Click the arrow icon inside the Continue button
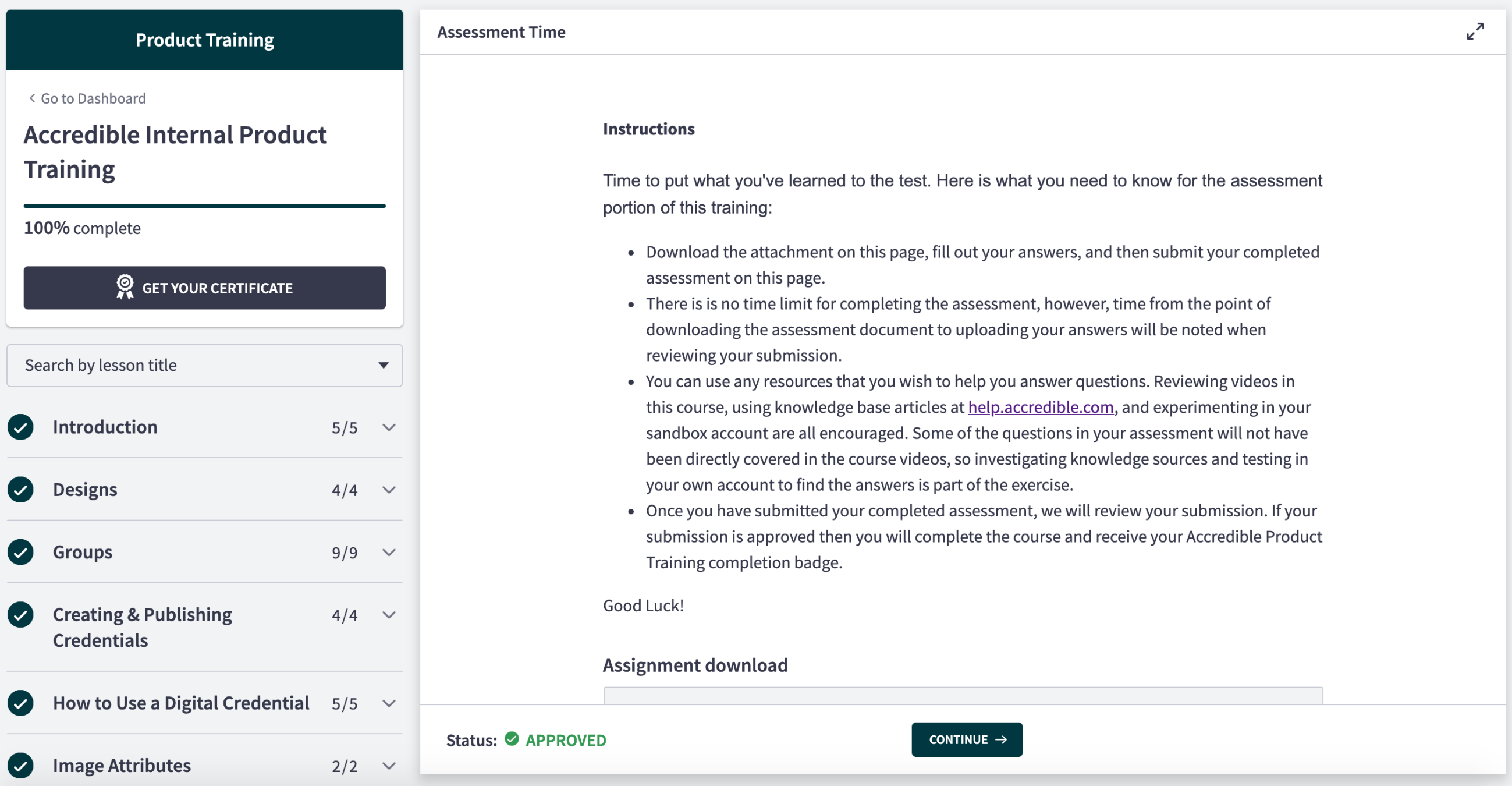 1002,739
